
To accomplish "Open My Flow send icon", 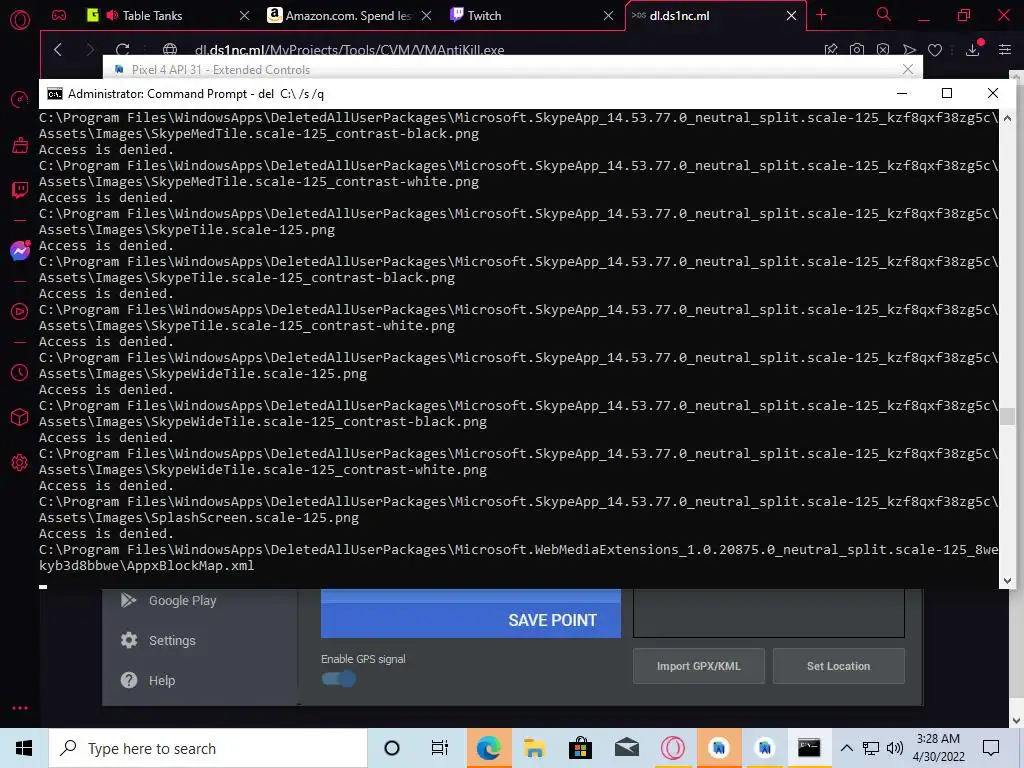I will tap(909, 50).
